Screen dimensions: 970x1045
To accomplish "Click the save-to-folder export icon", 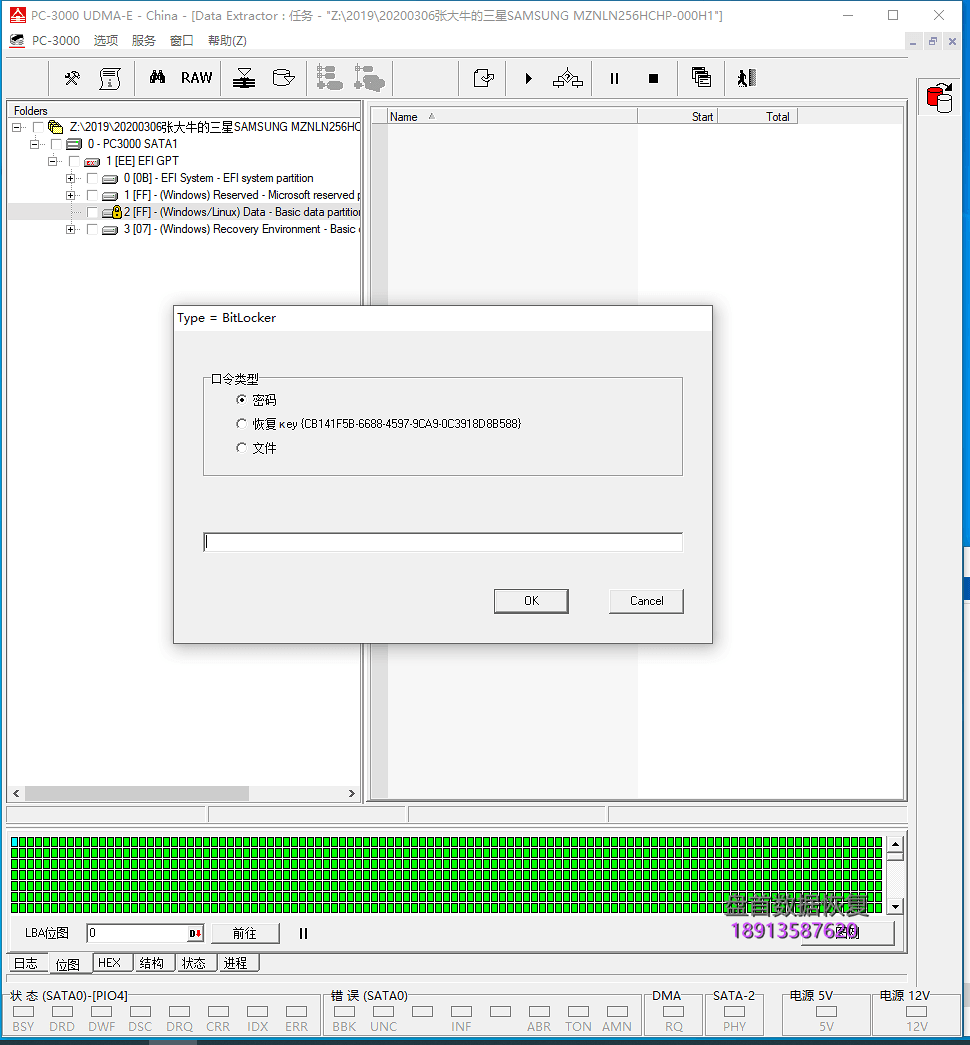I will coord(483,78).
